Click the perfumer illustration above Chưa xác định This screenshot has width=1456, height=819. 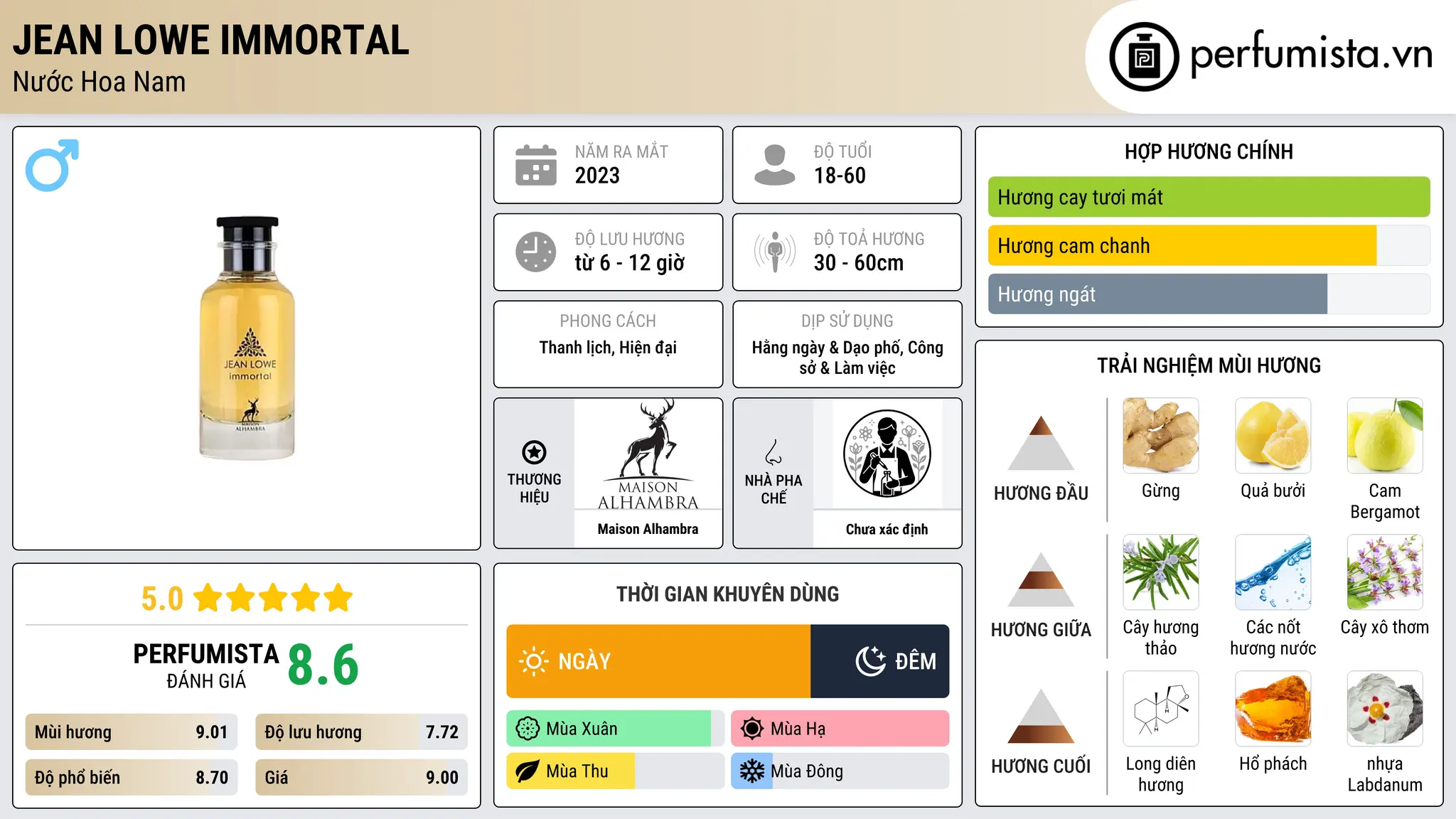coord(887,454)
